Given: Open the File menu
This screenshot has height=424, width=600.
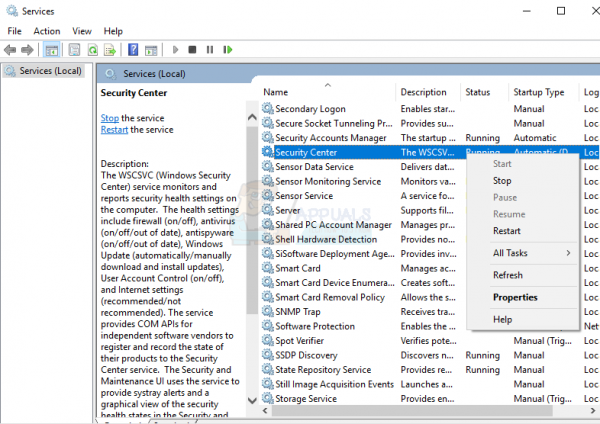Looking at the screenshot, I should [x=15, y=31].
